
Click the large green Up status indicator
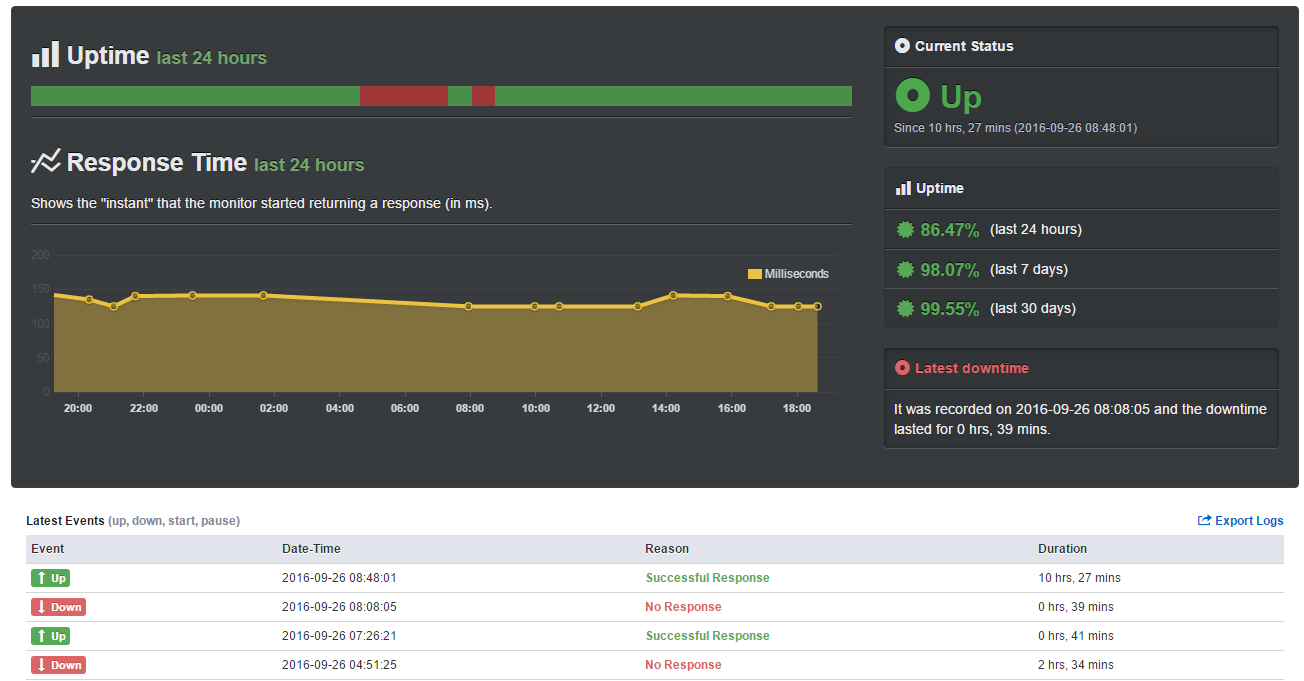(913, 95)
